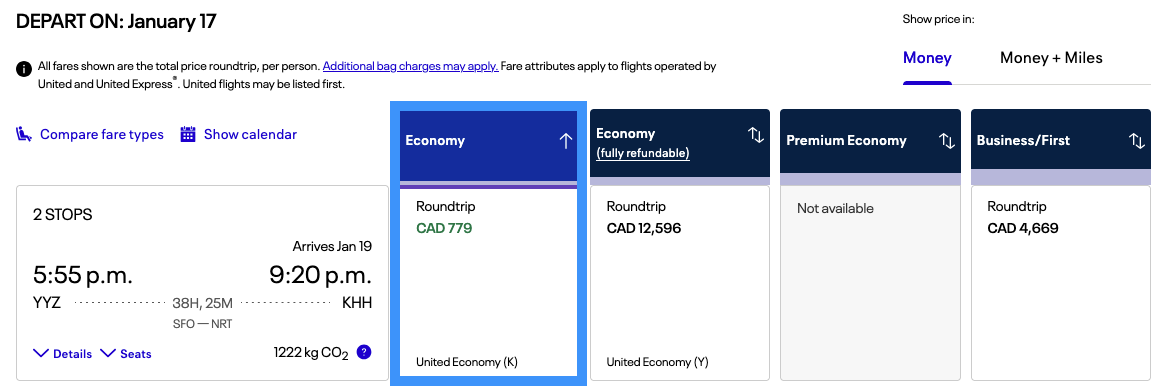Switch to Money + Miles tab
1168x389 pixels.
click(x=1051, y=58)
